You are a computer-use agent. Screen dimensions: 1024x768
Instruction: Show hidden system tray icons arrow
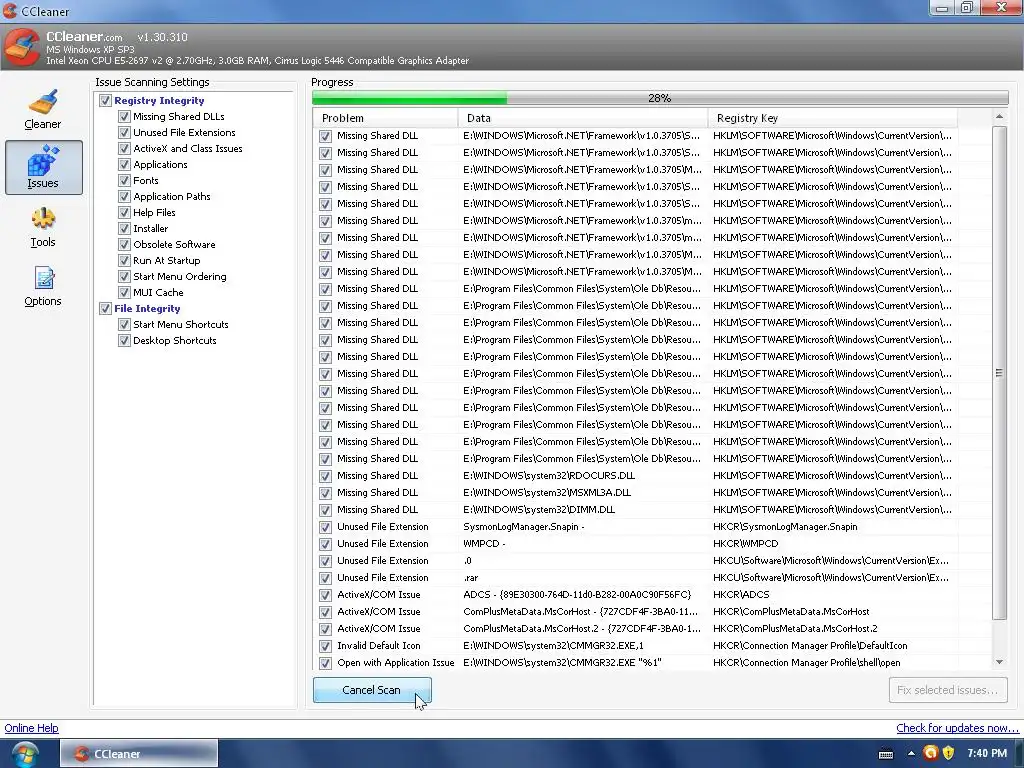point(910,754)
